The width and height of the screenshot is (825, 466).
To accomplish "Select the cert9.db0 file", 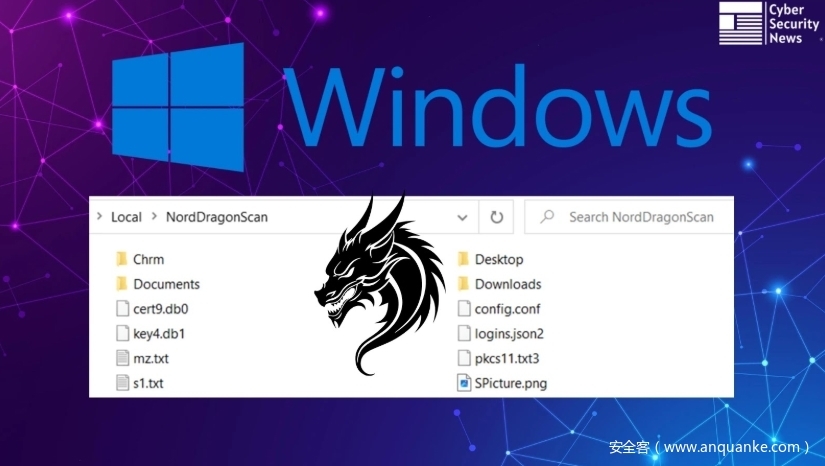I will [x=159, y=309].
